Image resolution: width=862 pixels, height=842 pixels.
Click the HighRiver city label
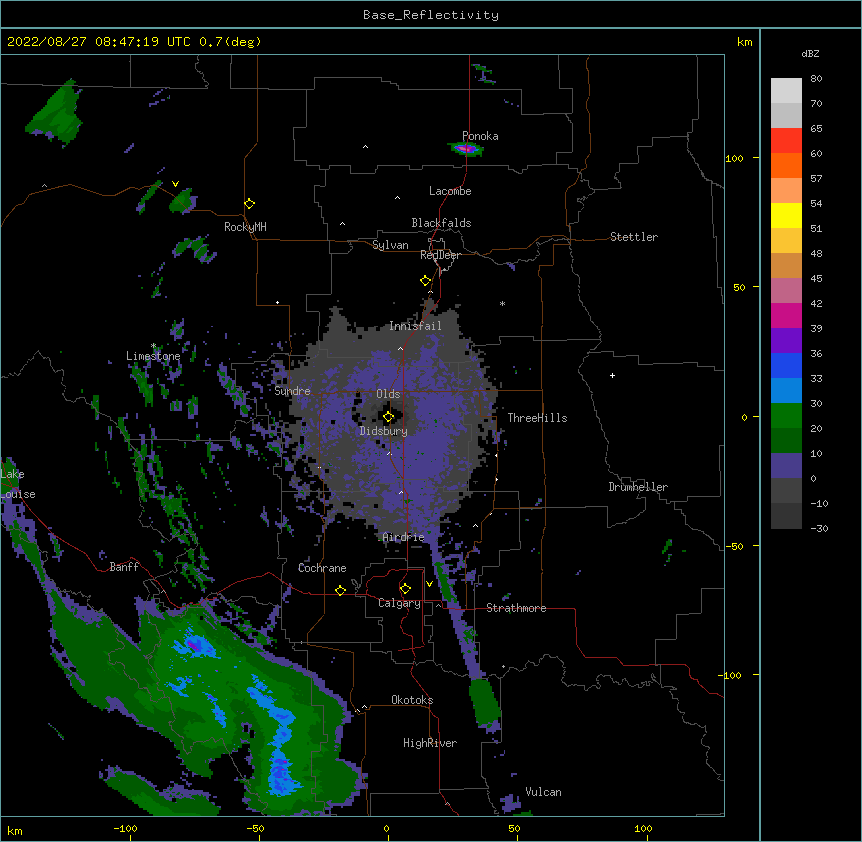[x=430, y=743]
